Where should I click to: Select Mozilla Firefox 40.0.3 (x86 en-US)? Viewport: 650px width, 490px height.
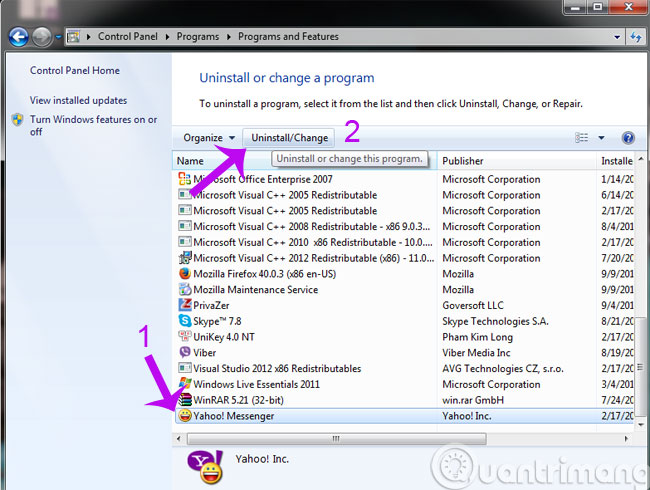coord(264,274)
